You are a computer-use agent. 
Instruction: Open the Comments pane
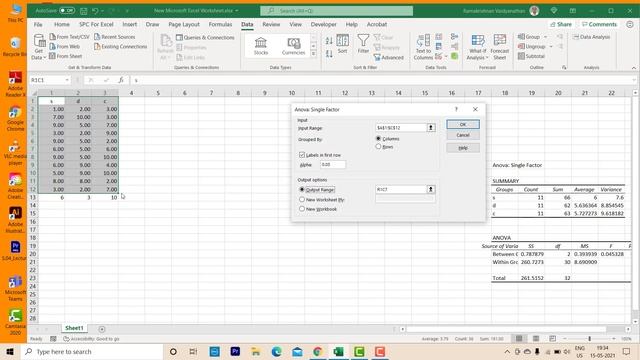(599, 24)
